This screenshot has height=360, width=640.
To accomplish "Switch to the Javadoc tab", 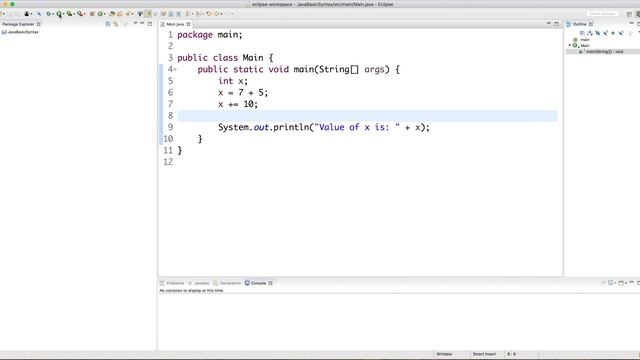I will tap(199, 283).
